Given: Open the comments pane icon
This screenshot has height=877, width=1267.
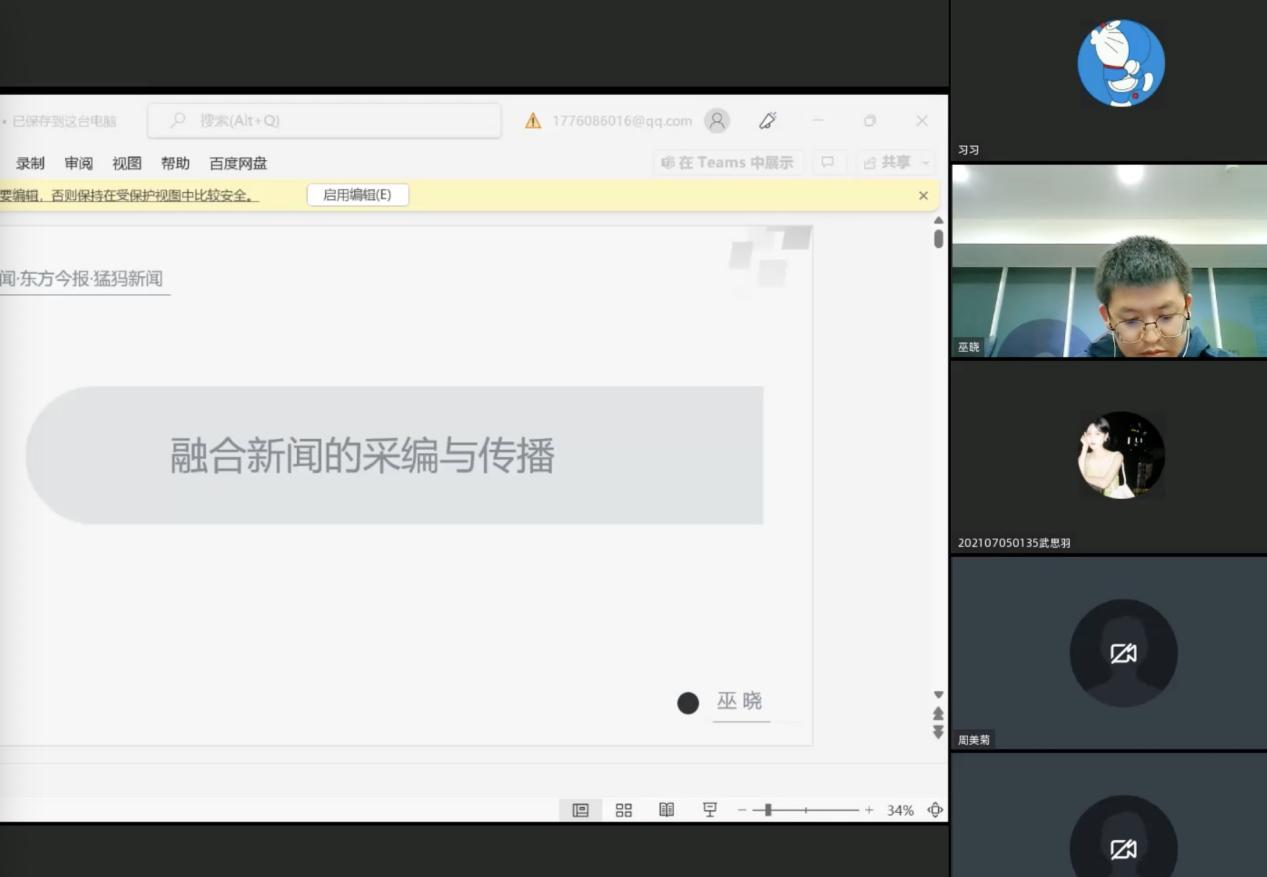Looking at the screenshot, I should [828, 162].
